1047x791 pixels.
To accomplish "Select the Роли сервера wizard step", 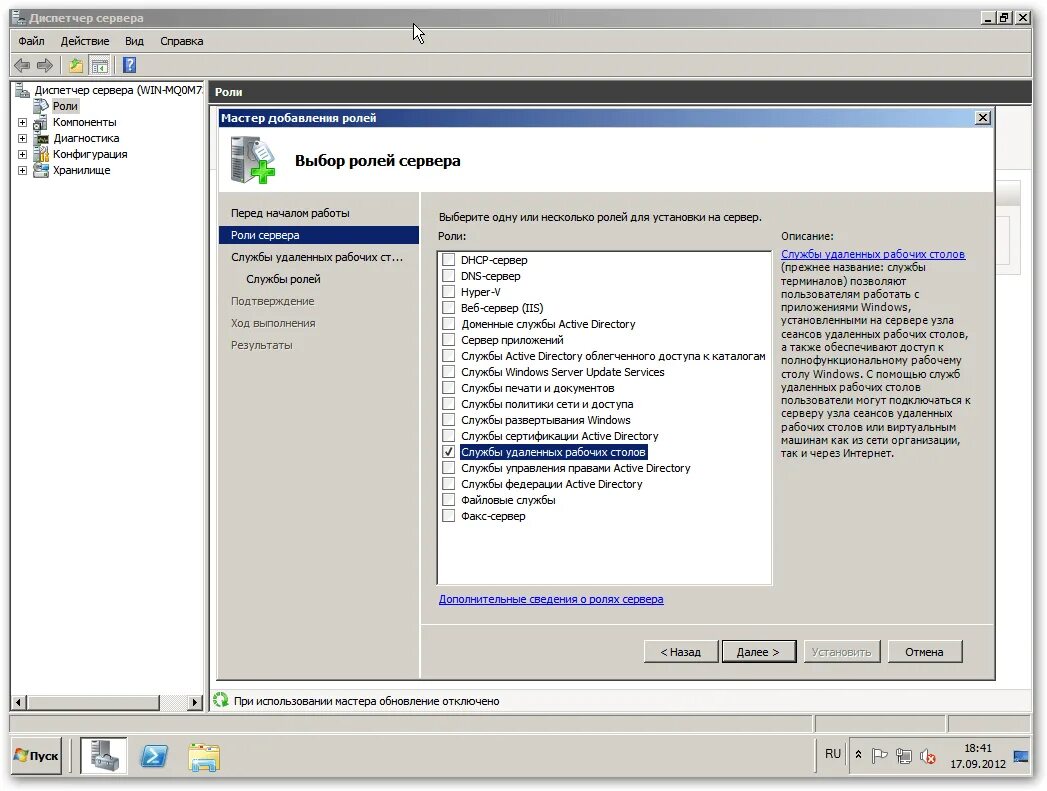I will click(x=319, y=235).
